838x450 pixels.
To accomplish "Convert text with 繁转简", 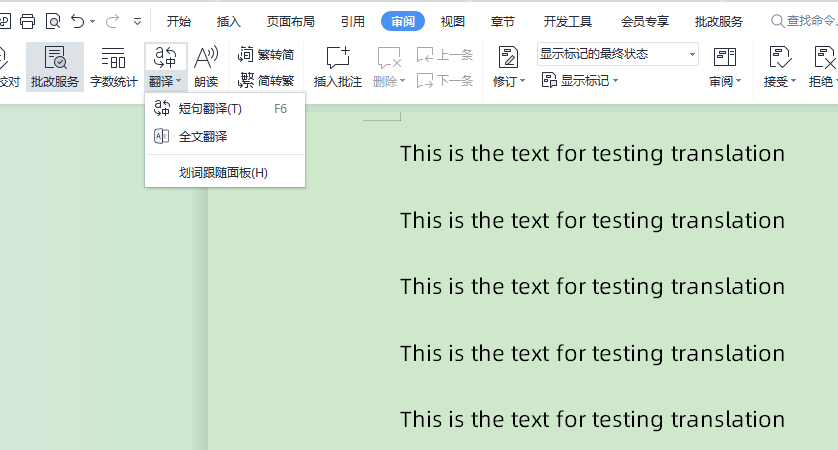I will (x=266, y=55).
